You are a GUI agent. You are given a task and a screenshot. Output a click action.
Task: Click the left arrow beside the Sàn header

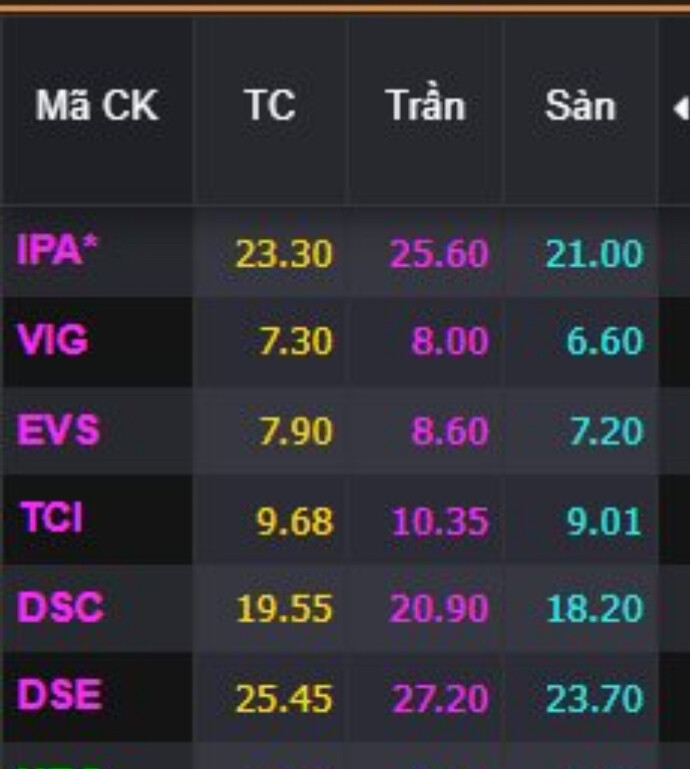click(681, 108)
